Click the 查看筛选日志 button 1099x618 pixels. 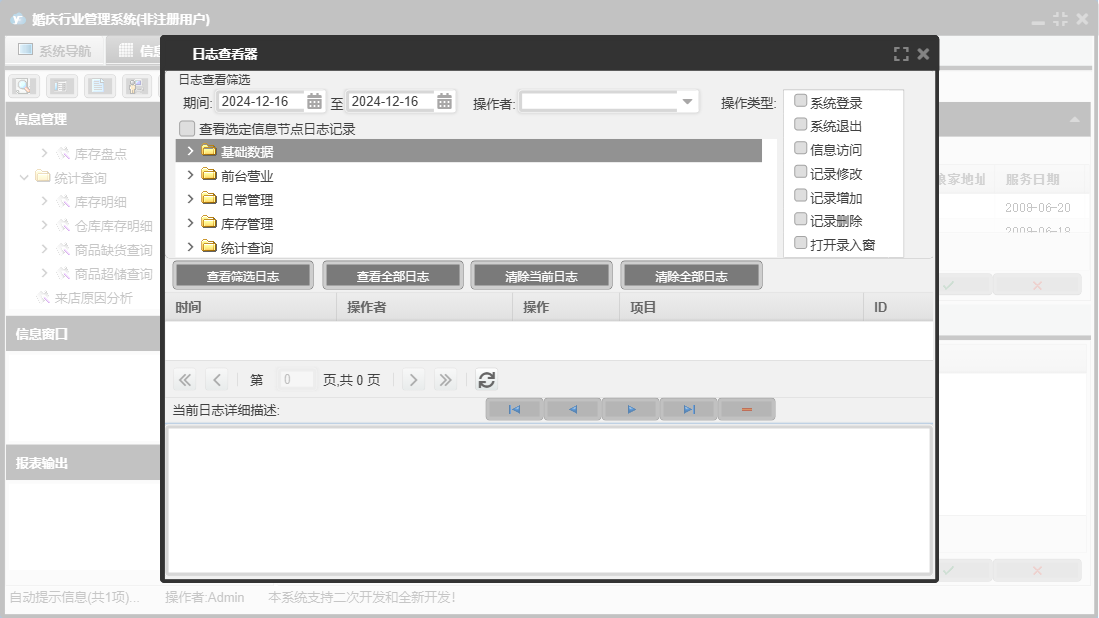click(x=243, y=276)
